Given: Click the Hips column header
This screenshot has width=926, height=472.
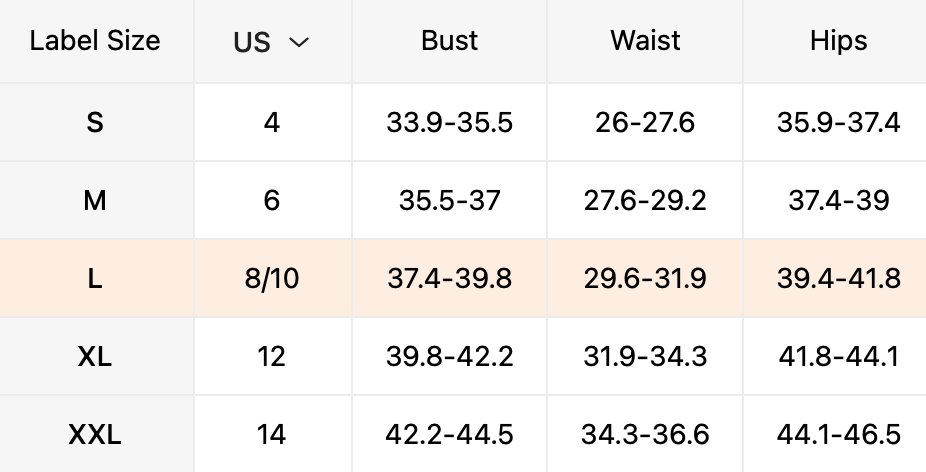Looking at the screenshot, I should [839, 41].
